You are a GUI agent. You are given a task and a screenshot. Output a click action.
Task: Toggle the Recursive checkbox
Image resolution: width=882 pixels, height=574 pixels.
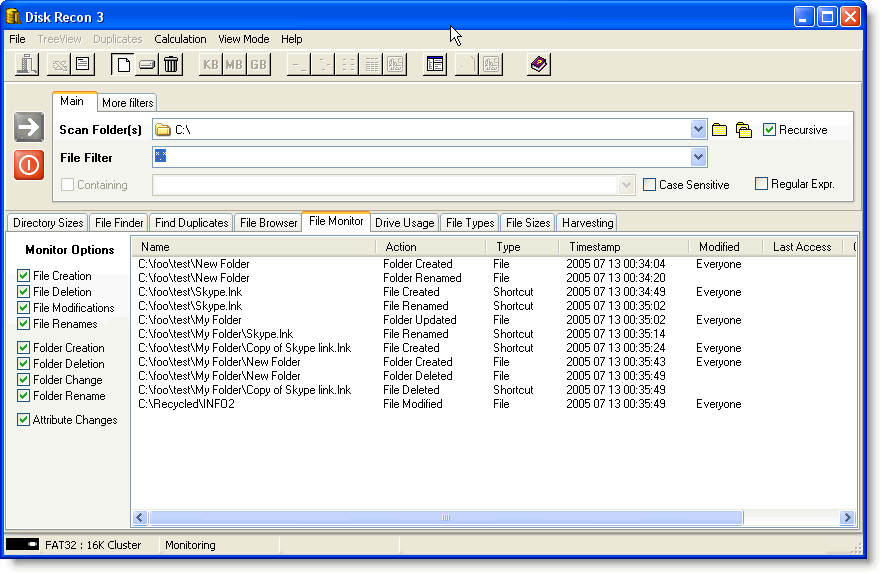pos(770,130)
